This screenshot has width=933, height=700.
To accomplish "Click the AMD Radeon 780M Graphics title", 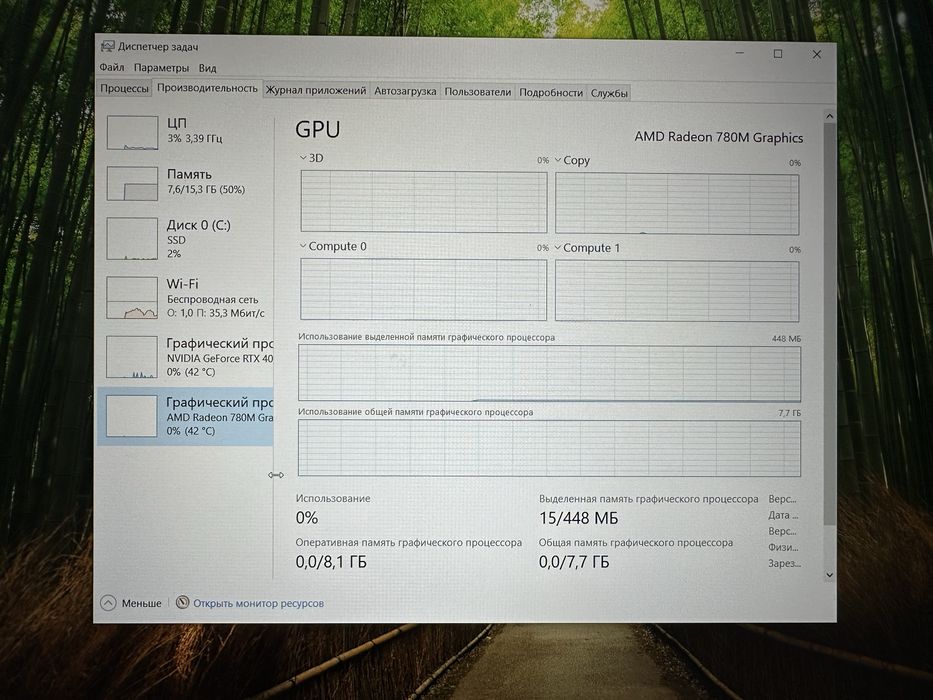I will coord(718,137).
